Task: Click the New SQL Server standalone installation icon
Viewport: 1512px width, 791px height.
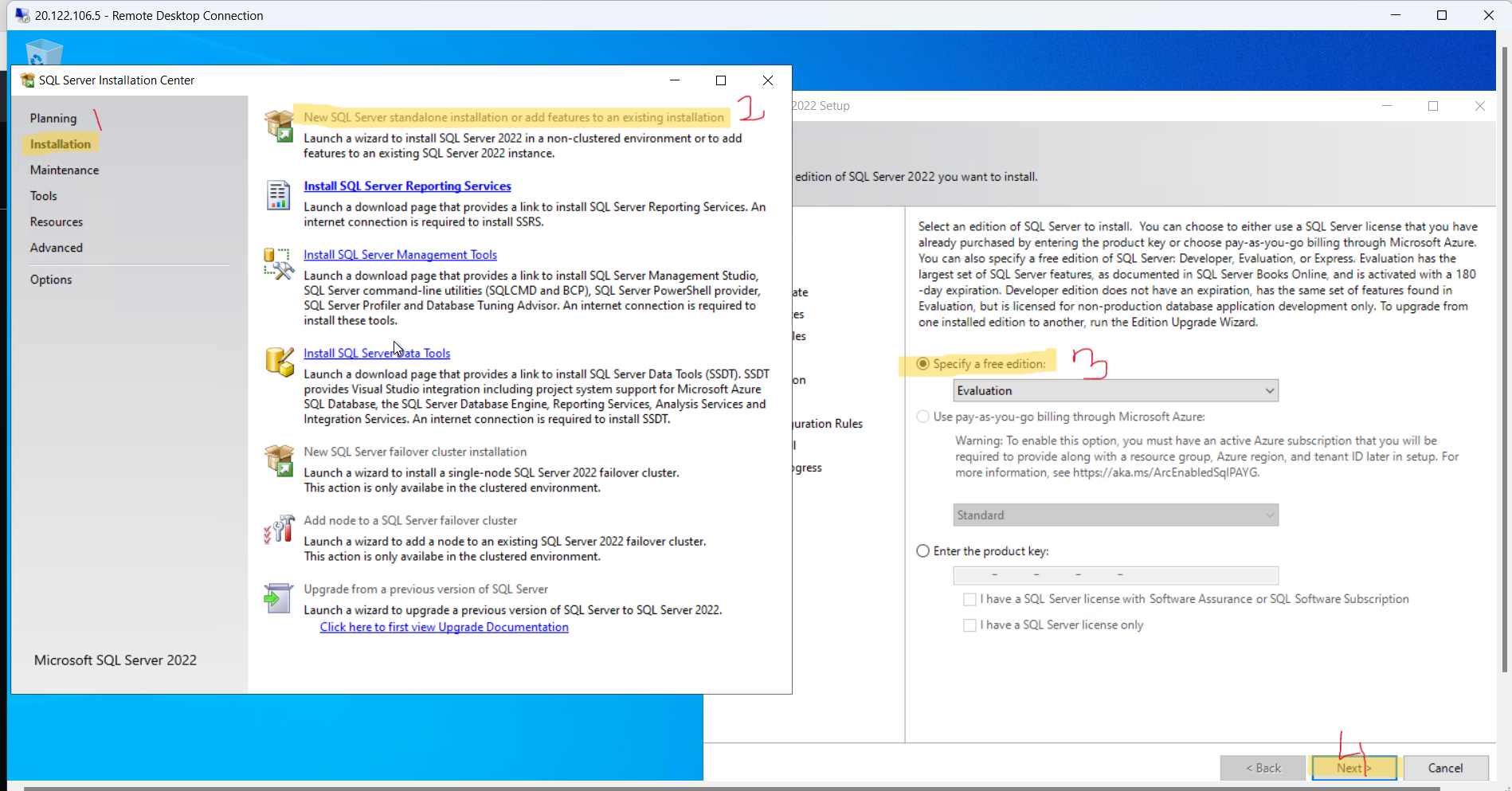Action: tap(279, 126)
